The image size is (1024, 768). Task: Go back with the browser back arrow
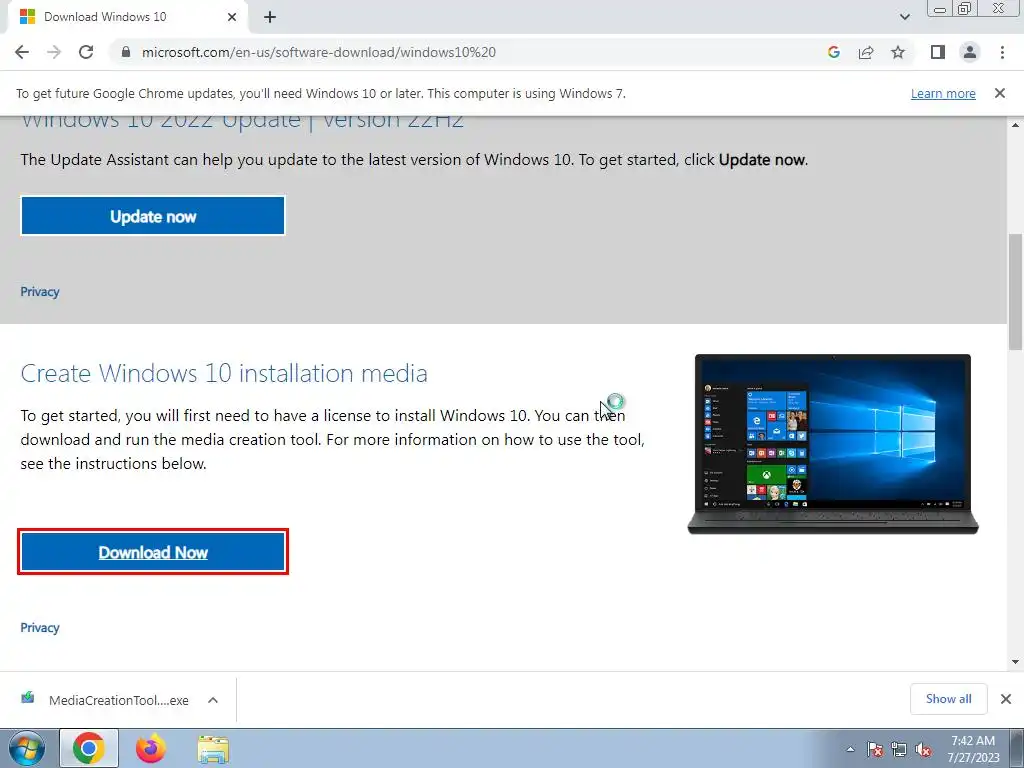[22, 52]
